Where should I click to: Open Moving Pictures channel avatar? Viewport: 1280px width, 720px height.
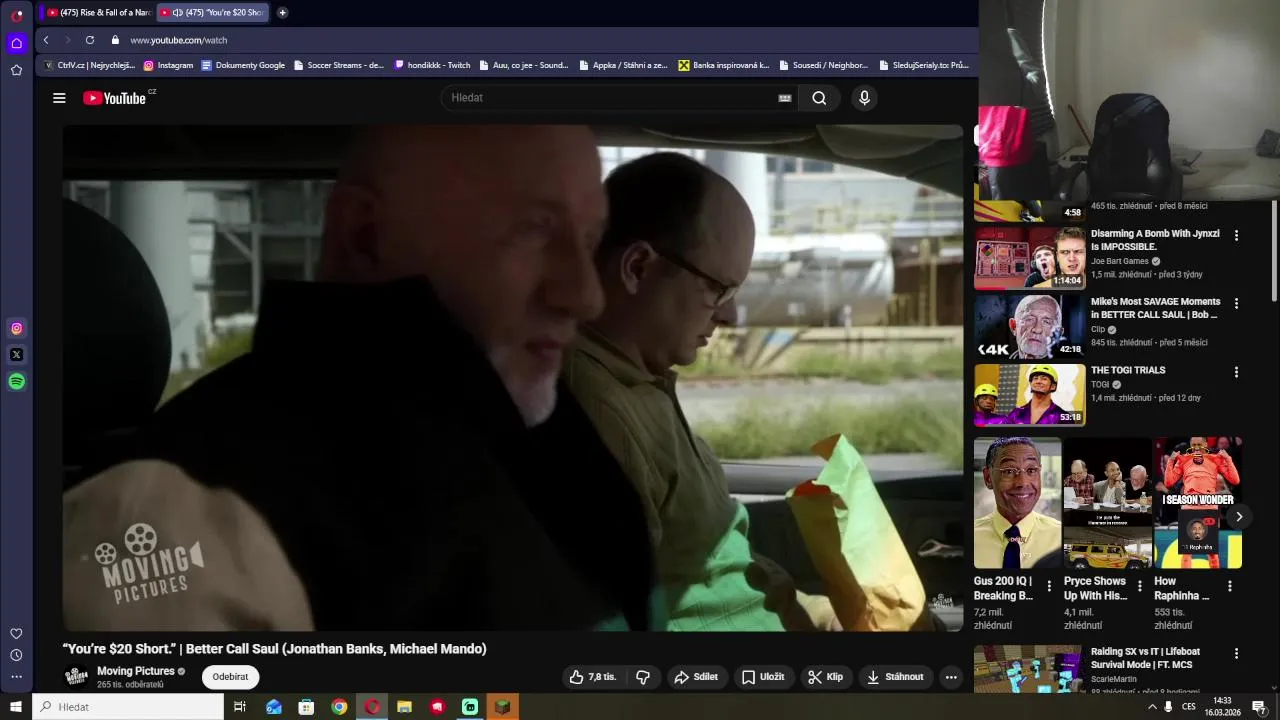[76, 677]
